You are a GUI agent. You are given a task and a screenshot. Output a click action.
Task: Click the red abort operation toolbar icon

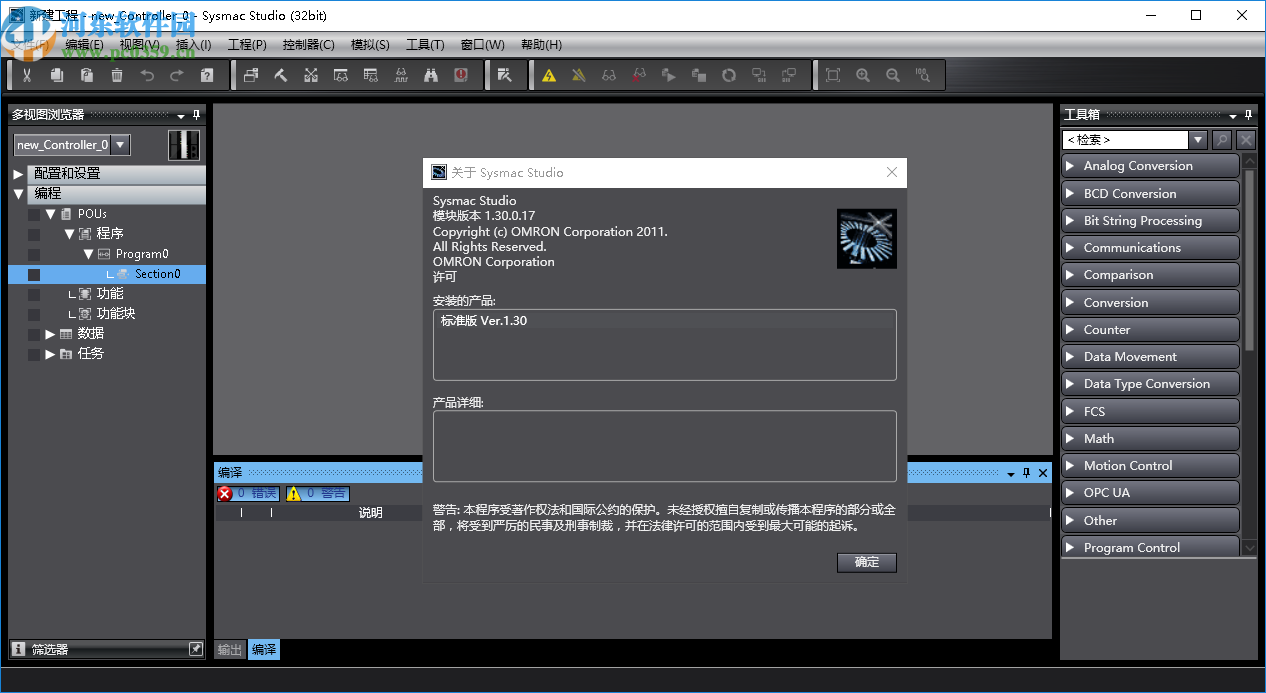461,75
